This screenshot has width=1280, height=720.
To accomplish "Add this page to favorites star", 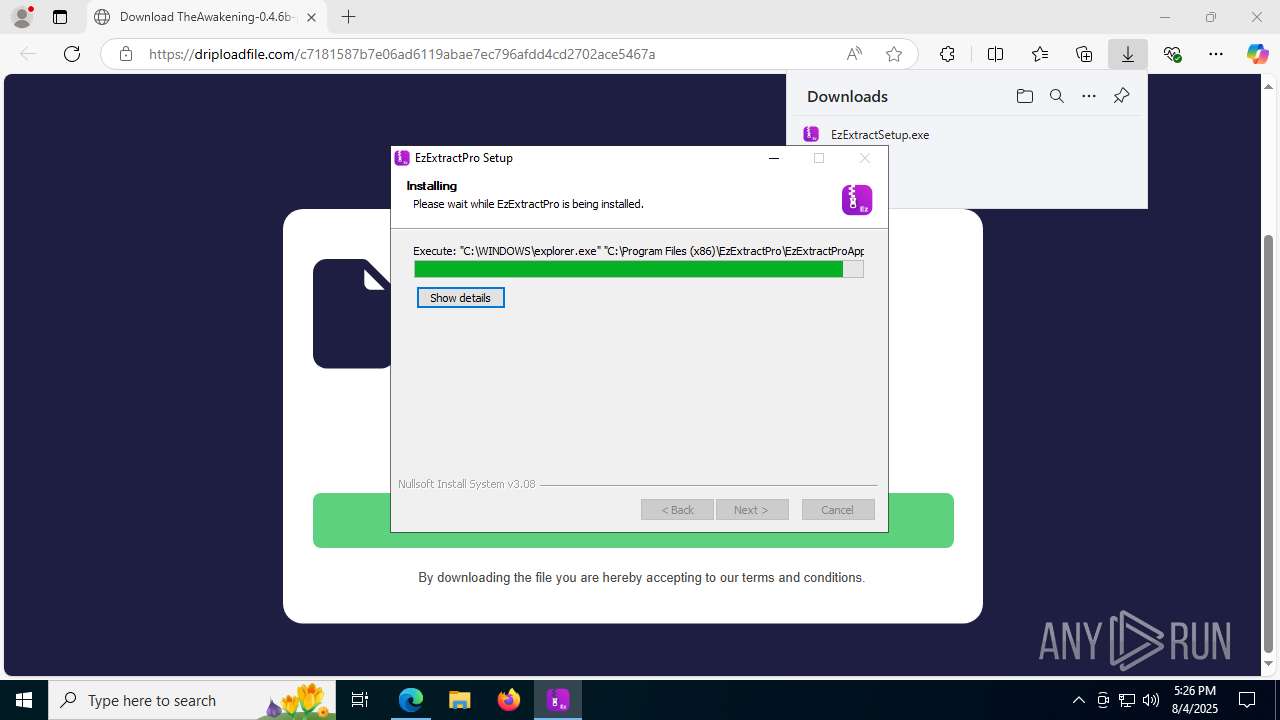I will (x=894, y=54).
